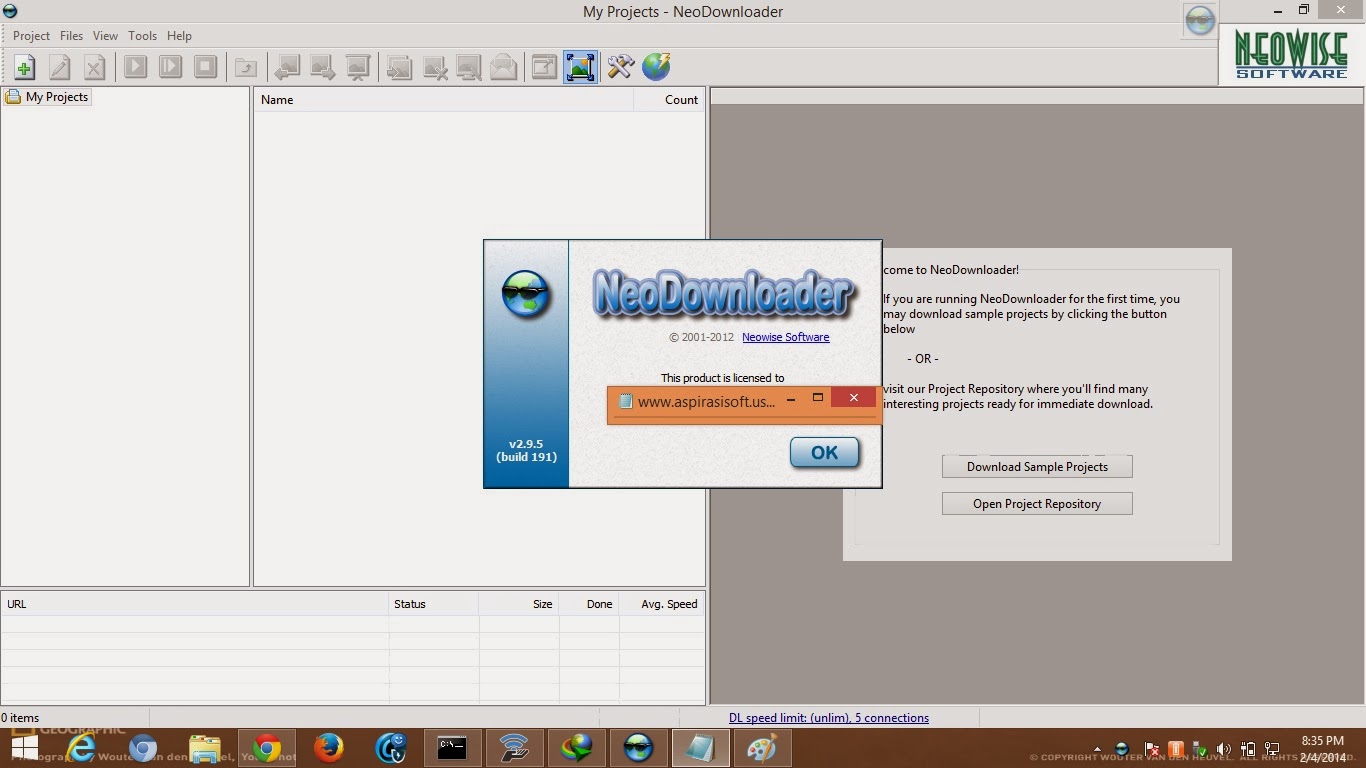Click the DL speed limit status link

click(x=829, y=717)
